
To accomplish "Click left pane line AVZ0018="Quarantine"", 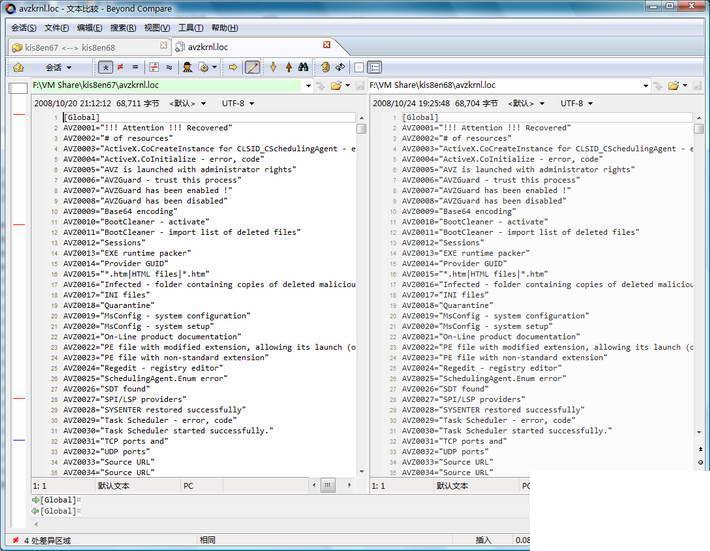I will click(109, 305).
